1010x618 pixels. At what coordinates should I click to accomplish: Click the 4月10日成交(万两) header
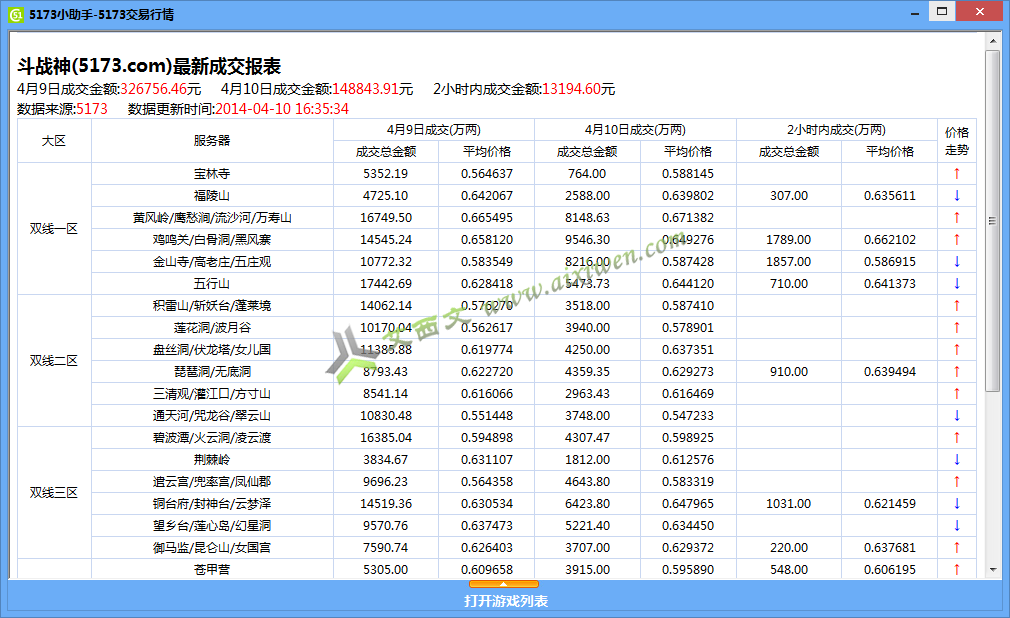point(635,130)
